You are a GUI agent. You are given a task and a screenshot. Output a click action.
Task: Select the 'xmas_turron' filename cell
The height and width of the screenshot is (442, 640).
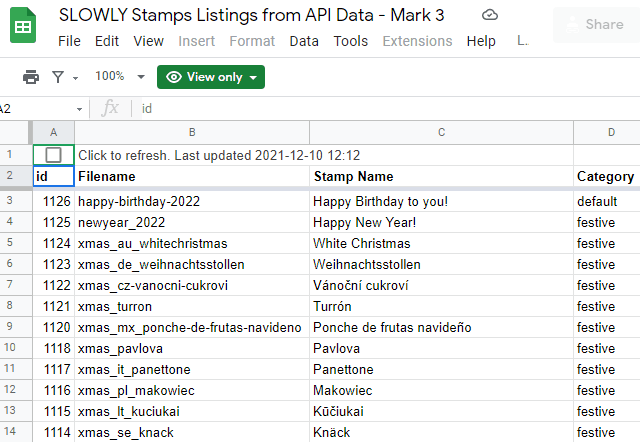pyautogui.click(x=192, y=307)
